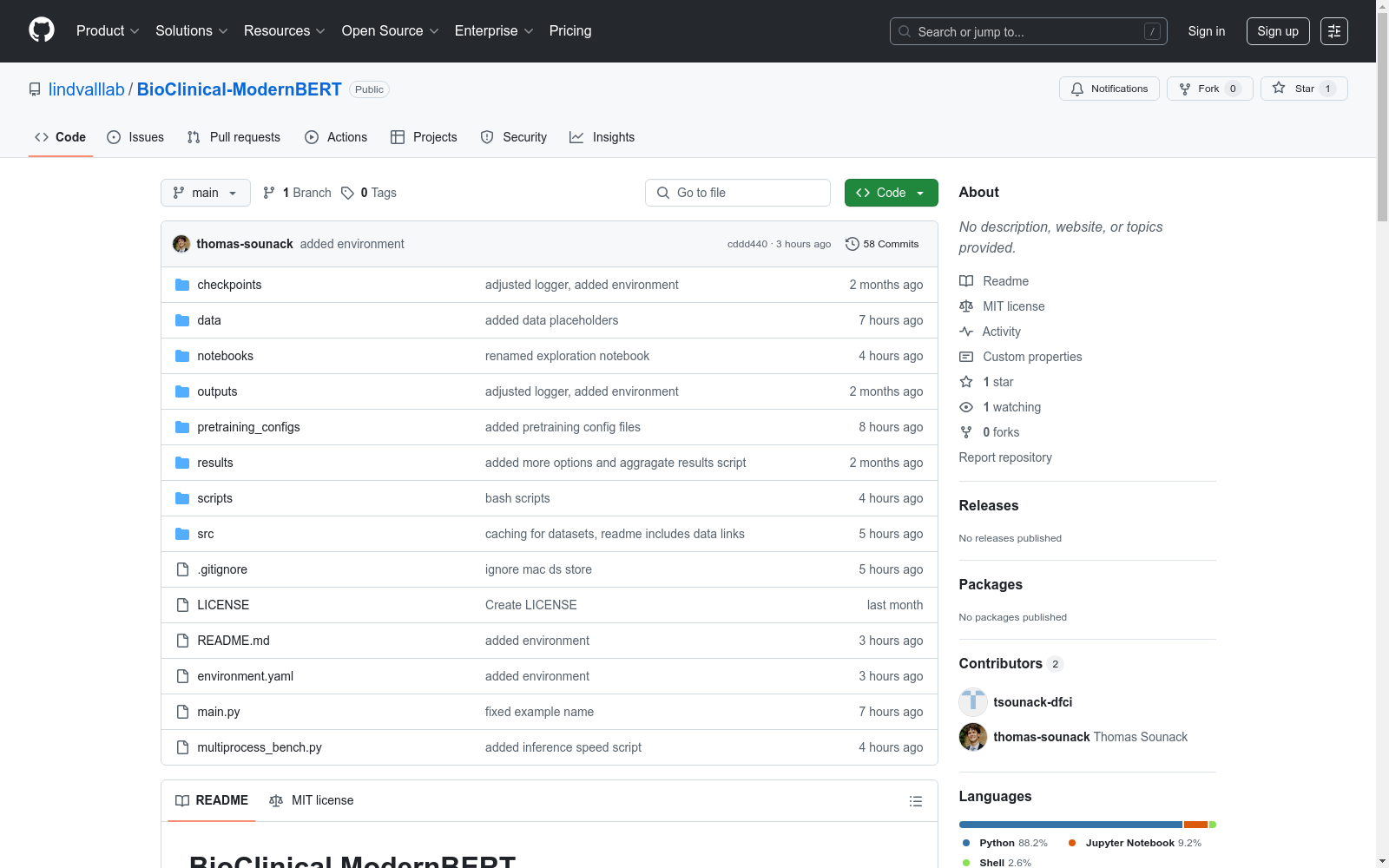Click the repository icon beside lindvalllab
Image resolution: width=1389 pixels, height=868 pixels.
35,89
